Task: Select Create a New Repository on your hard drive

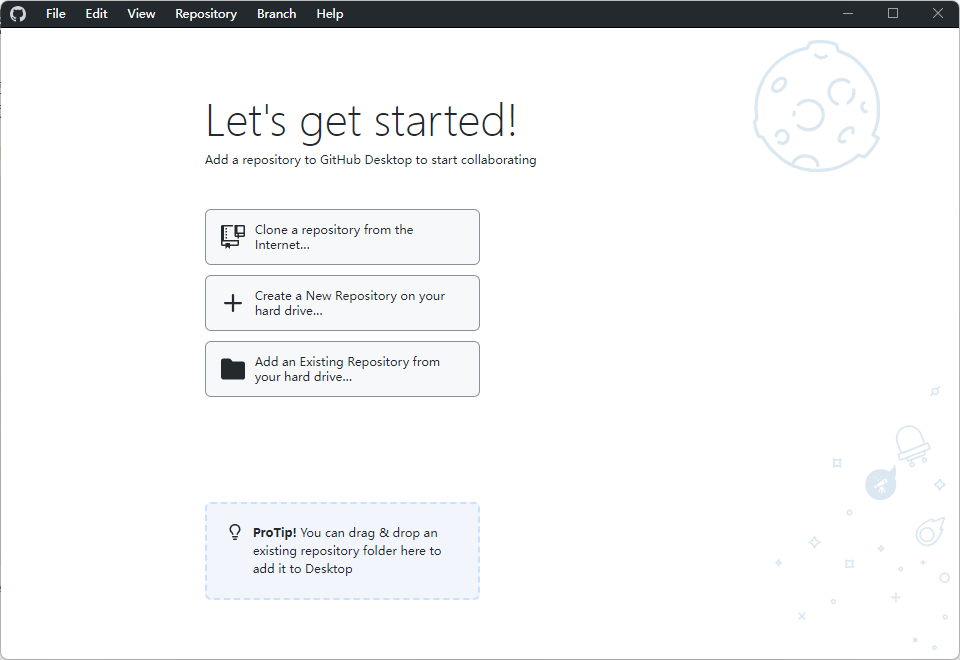Action: (x=342, y=303)
